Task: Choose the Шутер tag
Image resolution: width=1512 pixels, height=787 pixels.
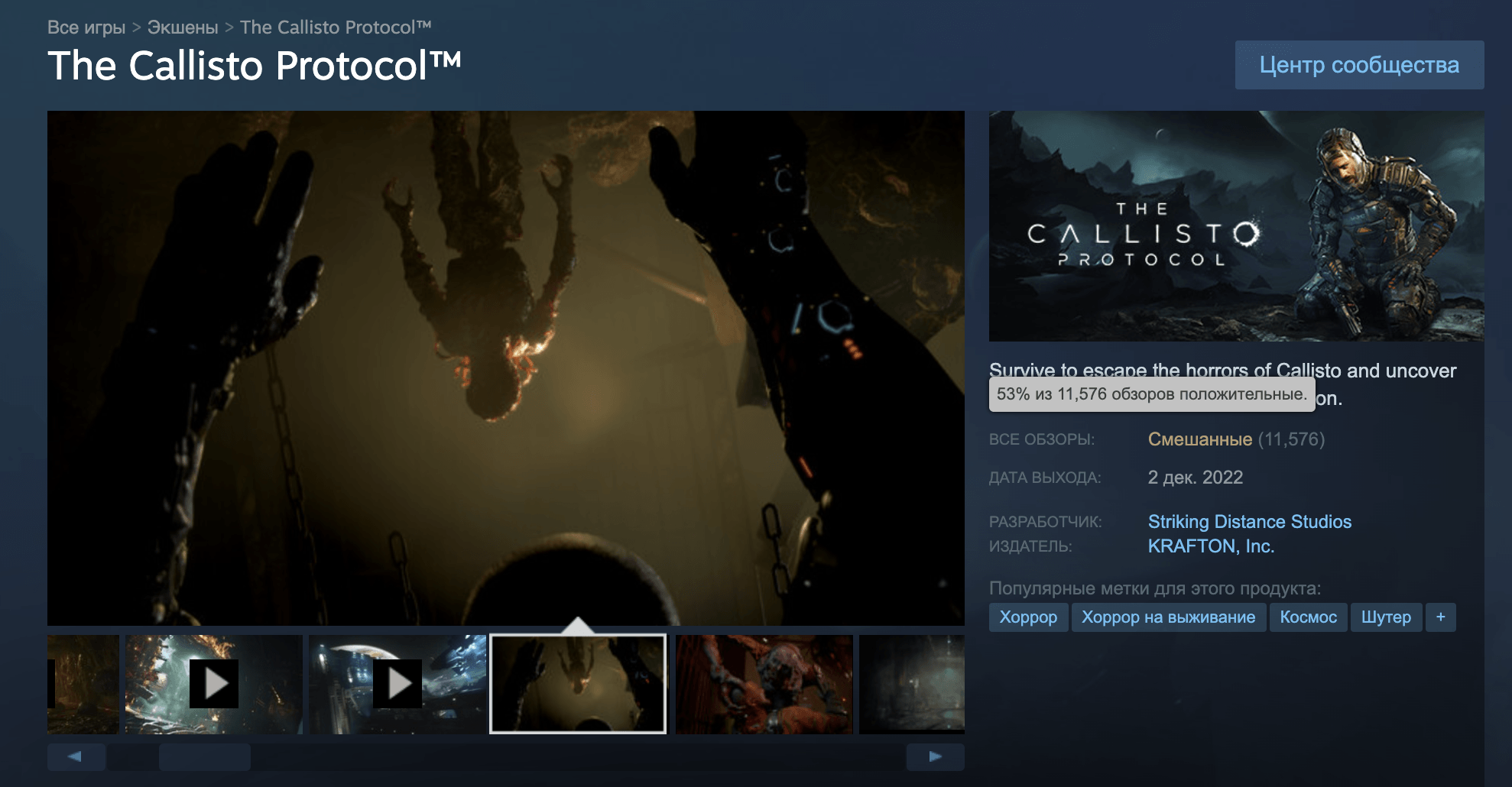Action: click(1386, 617)
